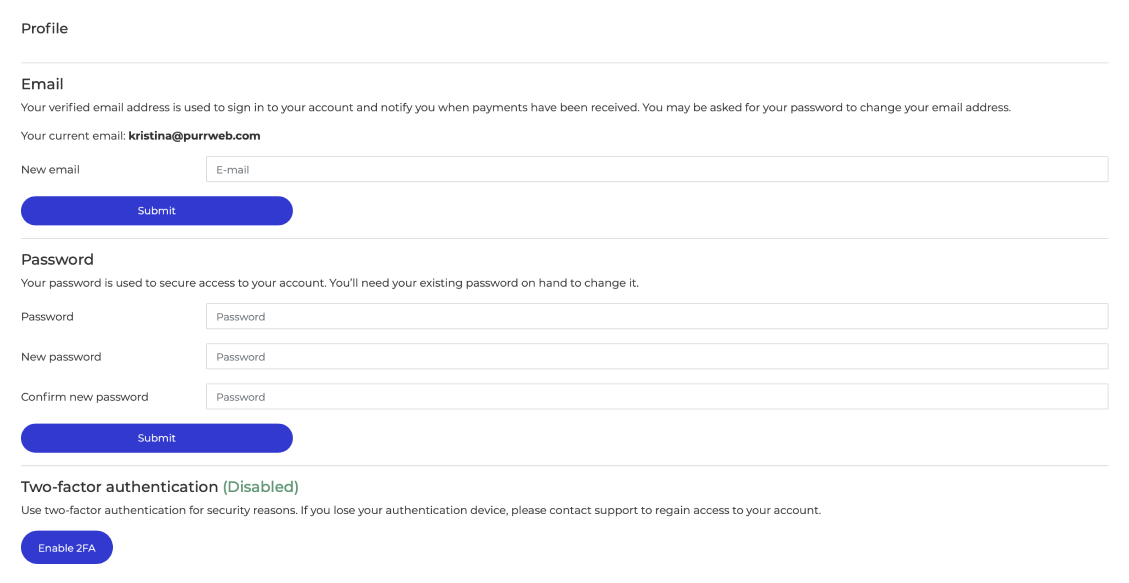Screen dimensions: 1129x583
Task: Click the verified email address description text
Action: tap(516, 107)
